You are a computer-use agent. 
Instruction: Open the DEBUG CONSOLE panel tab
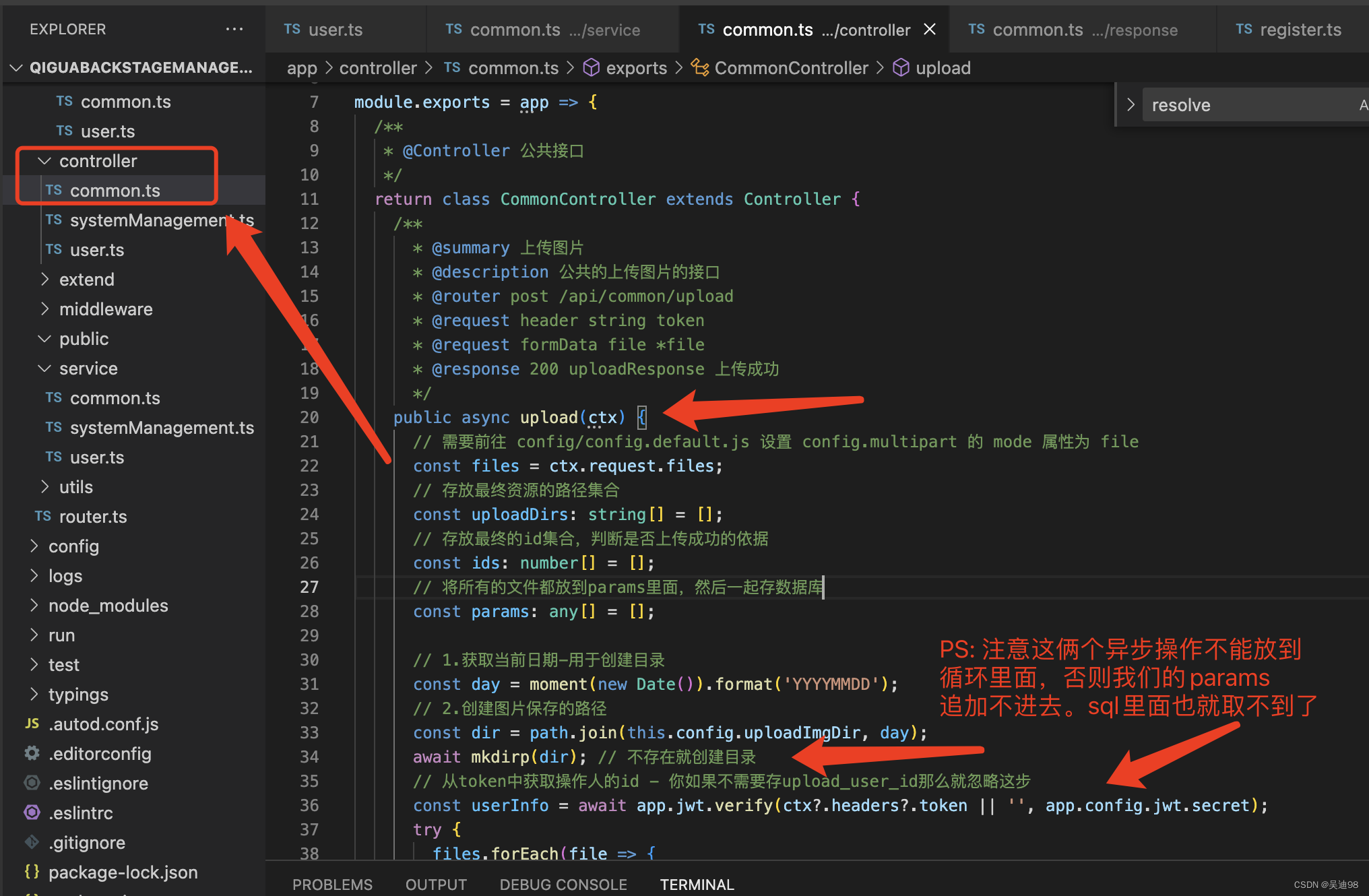click(x=563, y=884)
